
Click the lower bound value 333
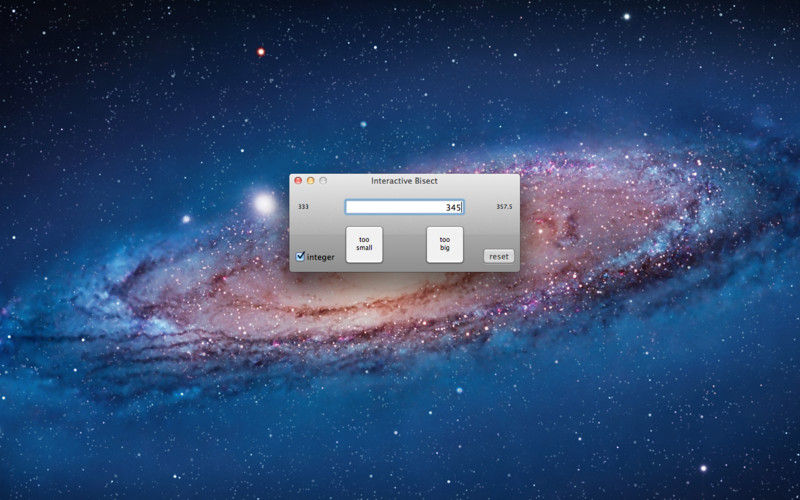point(303,207)
